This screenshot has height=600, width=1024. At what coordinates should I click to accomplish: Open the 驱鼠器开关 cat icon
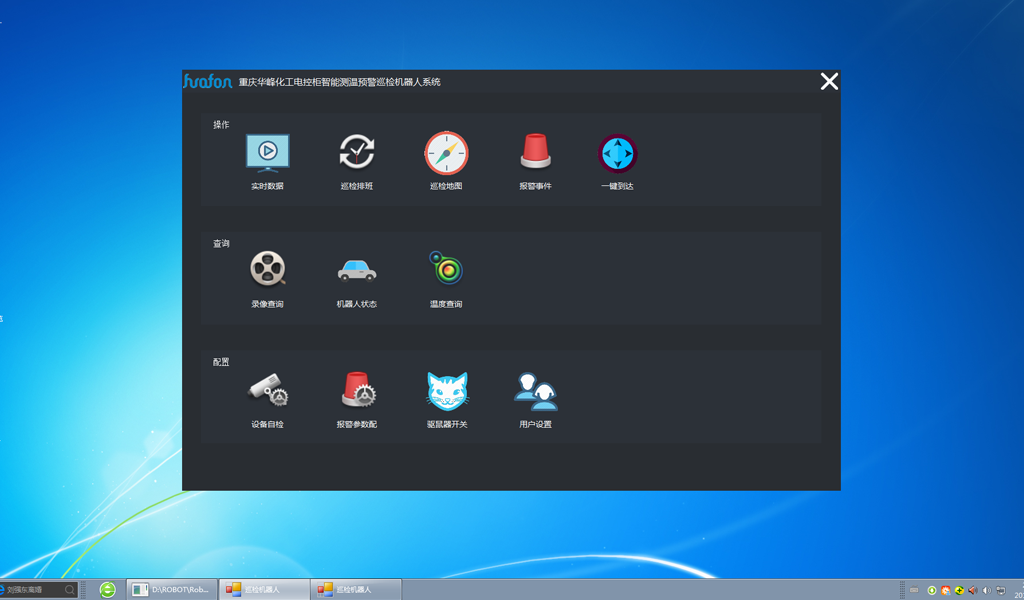click(447, 390)
